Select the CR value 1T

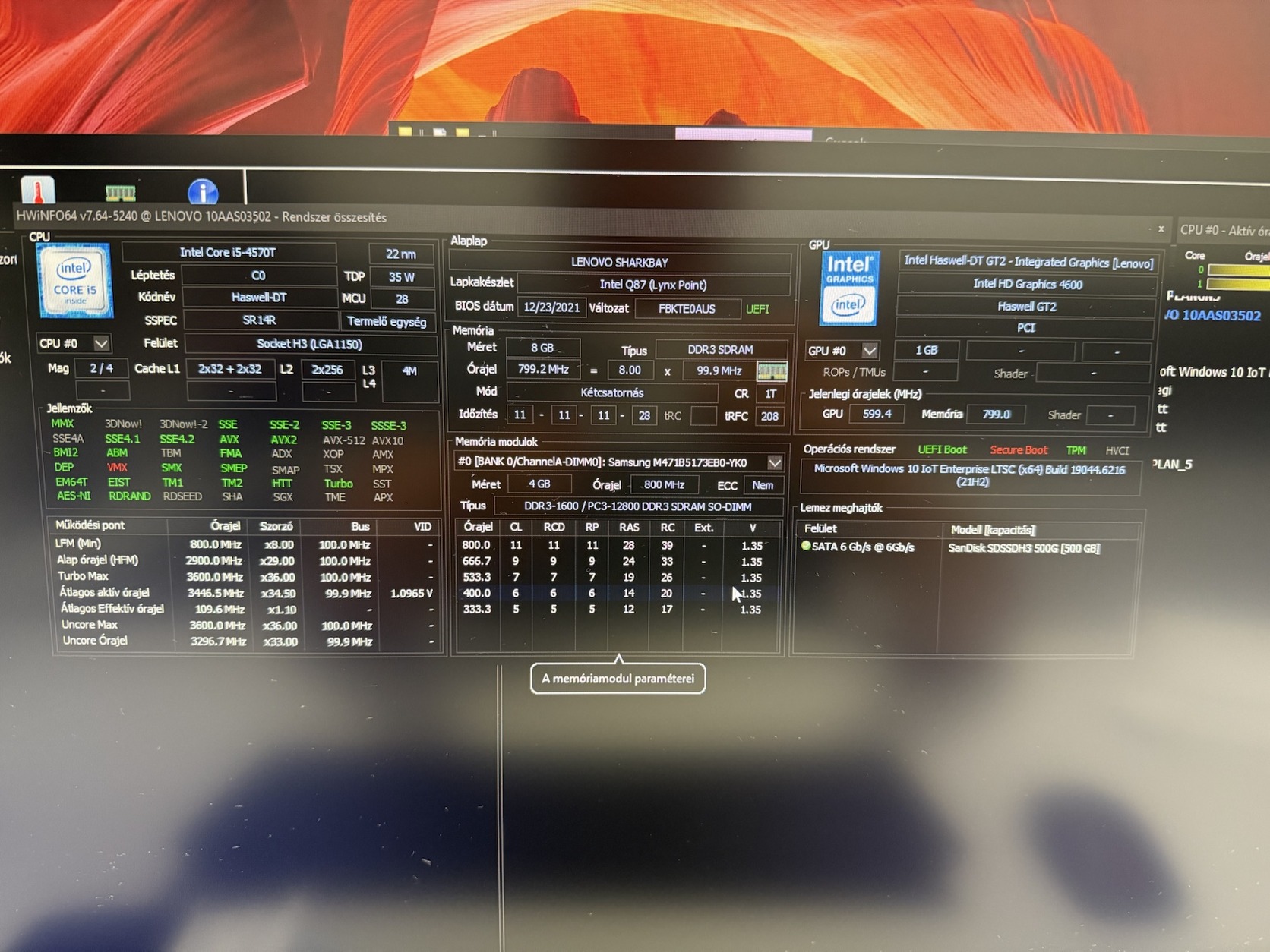[x=770, y=394]
